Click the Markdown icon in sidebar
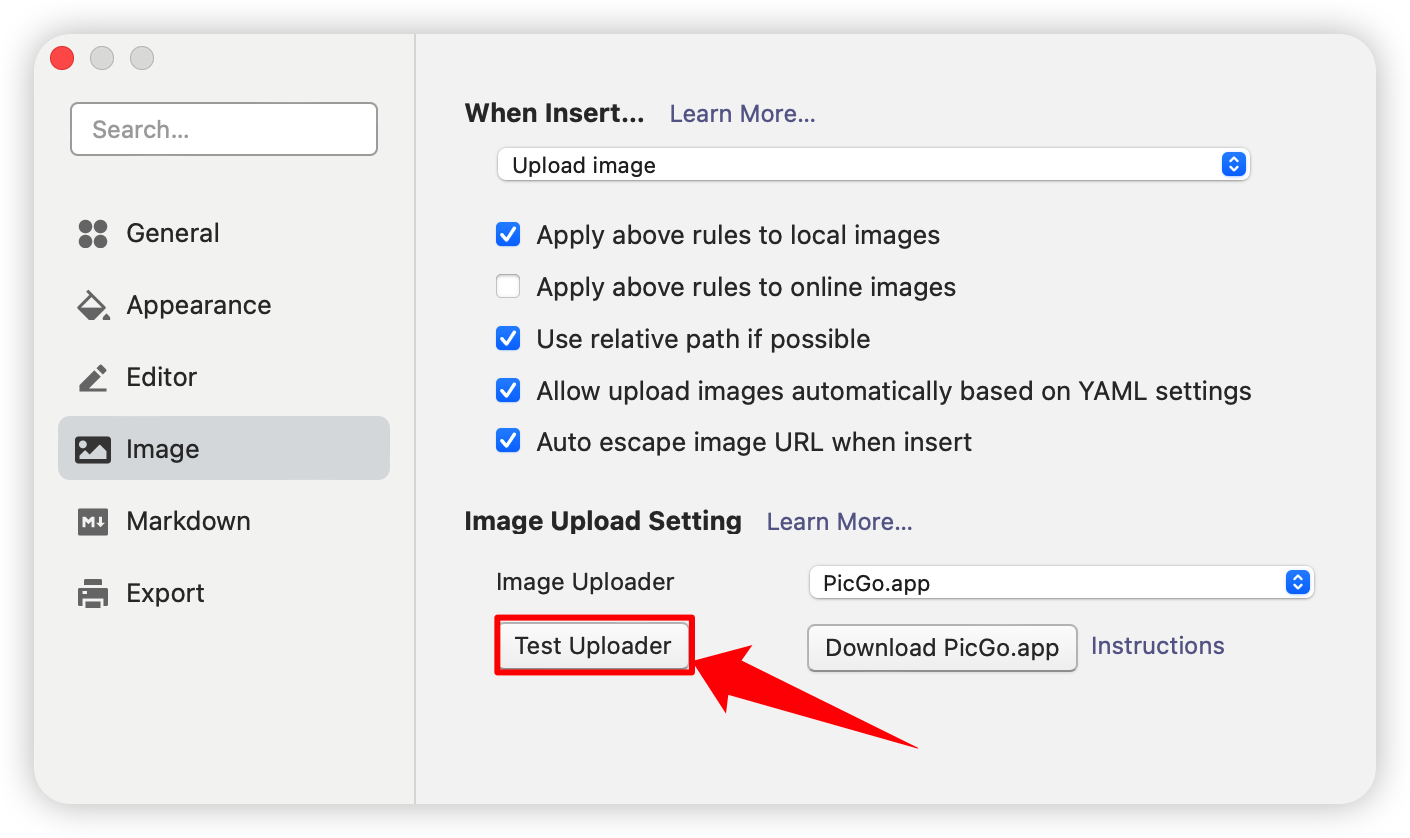Image resolution: width=1410 pixels, height=838 pixels. tap(93, 522)
